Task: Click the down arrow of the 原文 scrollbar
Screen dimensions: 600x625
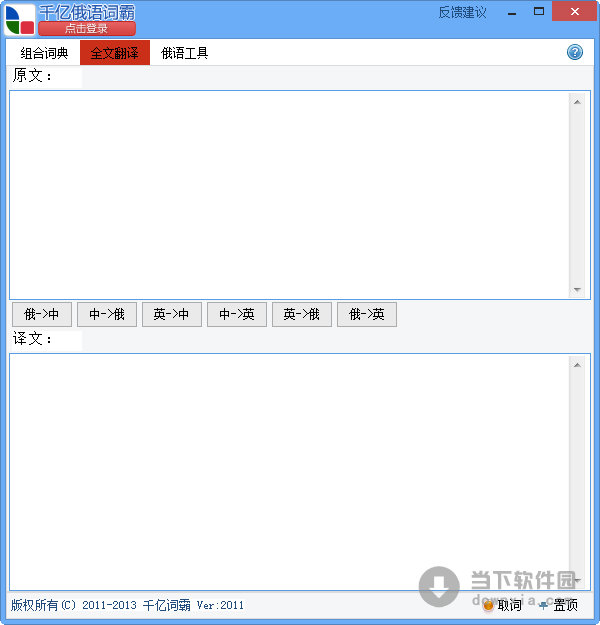Action: tap(577, 289)
